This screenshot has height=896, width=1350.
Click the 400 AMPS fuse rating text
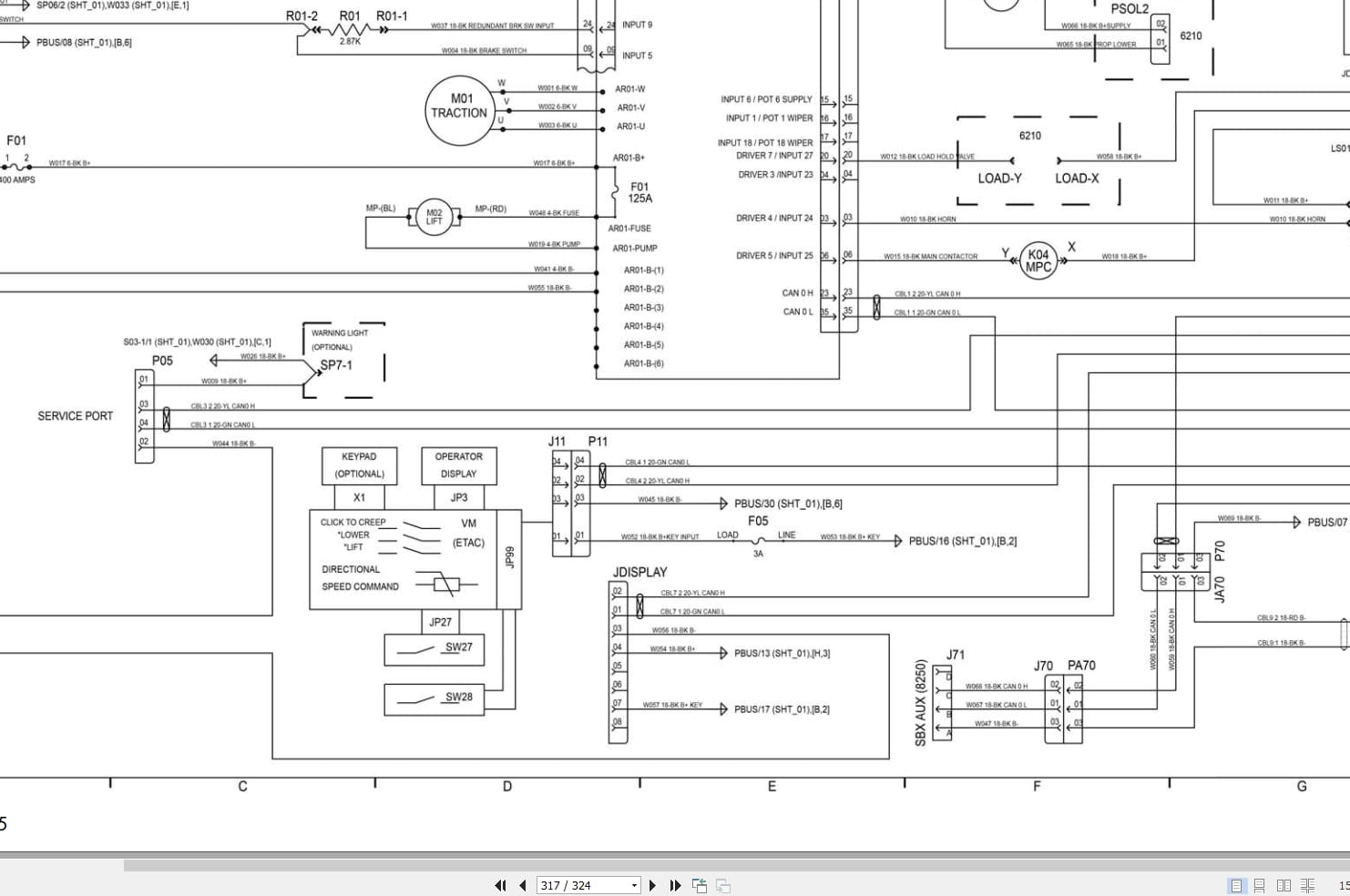tap(17, 180)
